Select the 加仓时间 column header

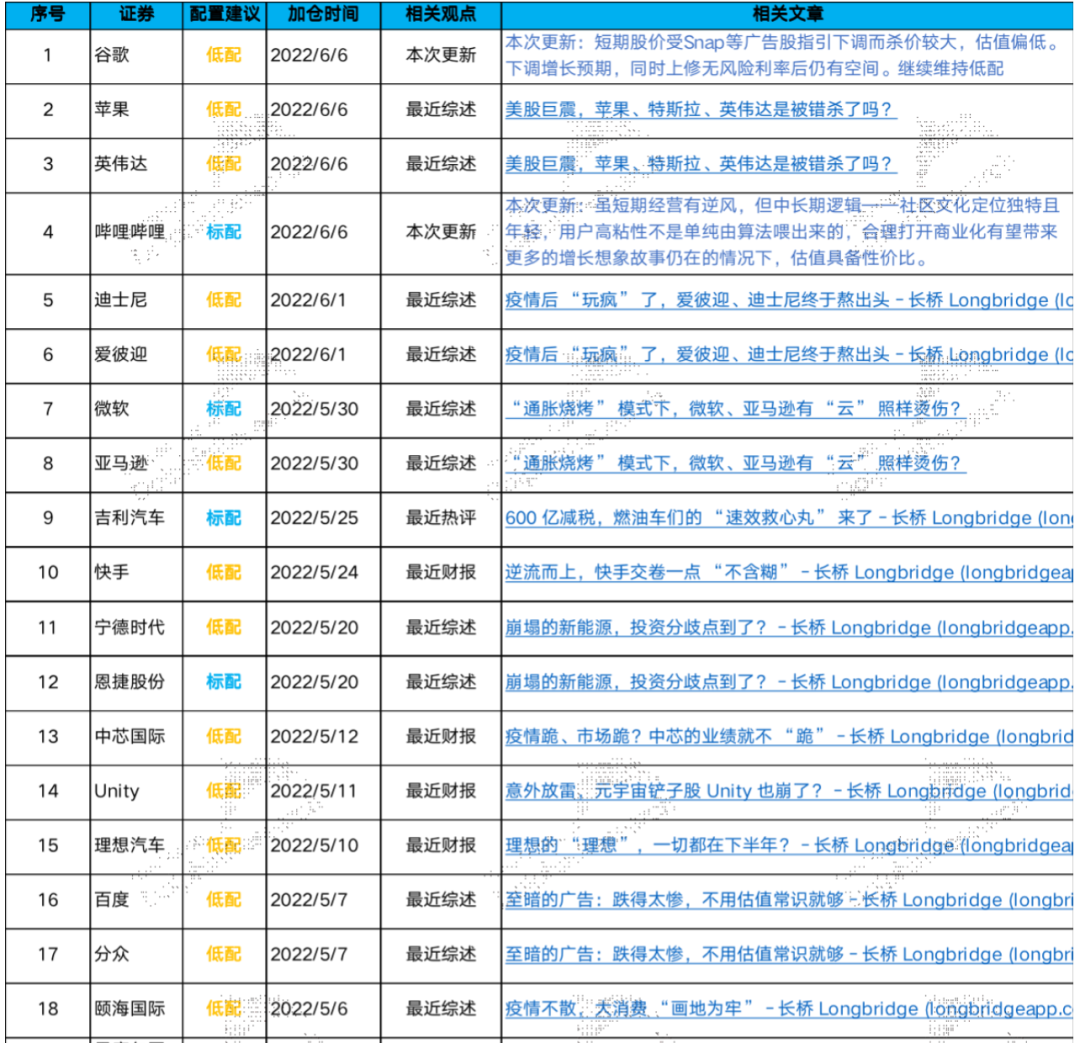click(x=323, y=14)
